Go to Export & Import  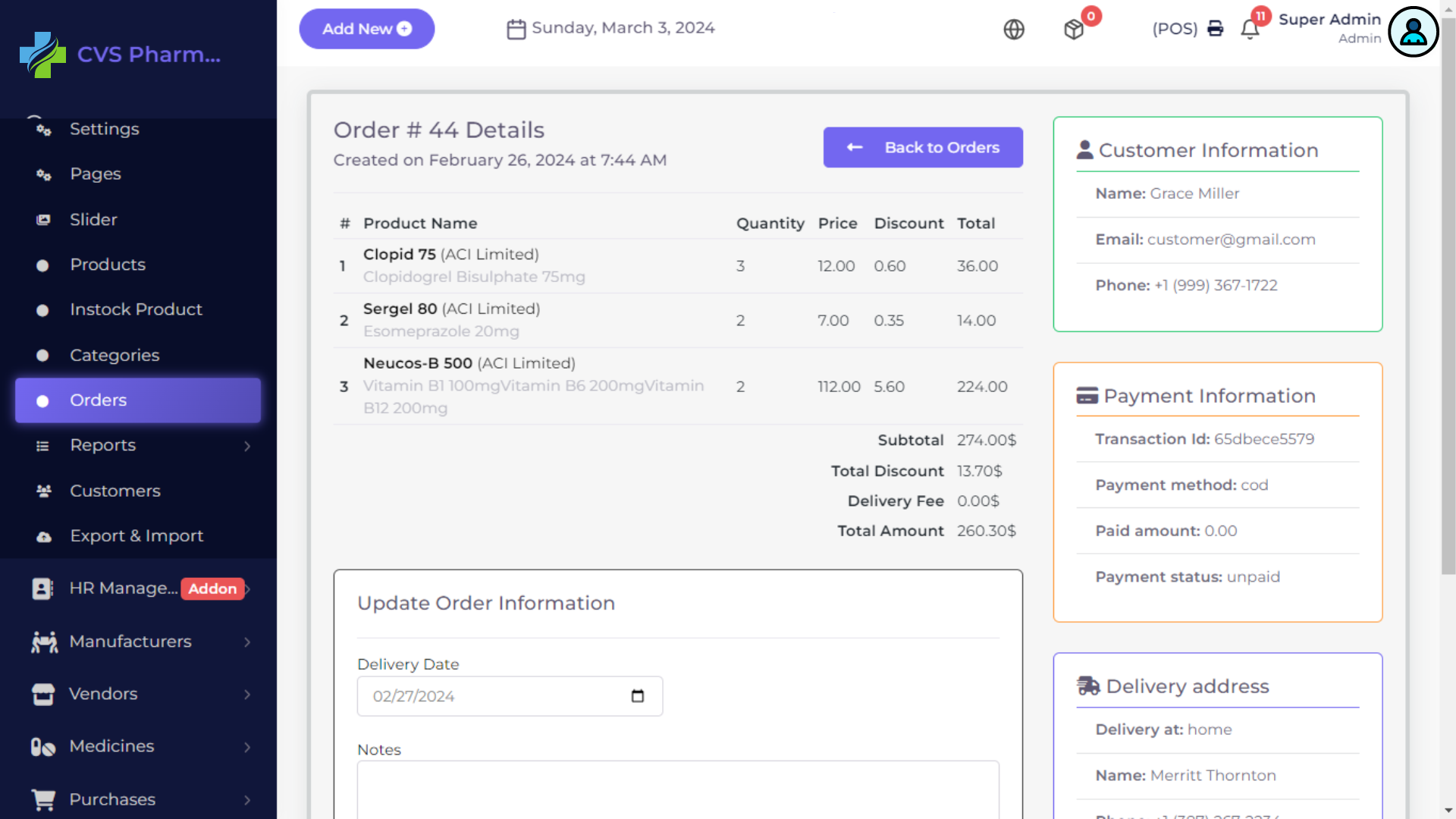(136, 536)
